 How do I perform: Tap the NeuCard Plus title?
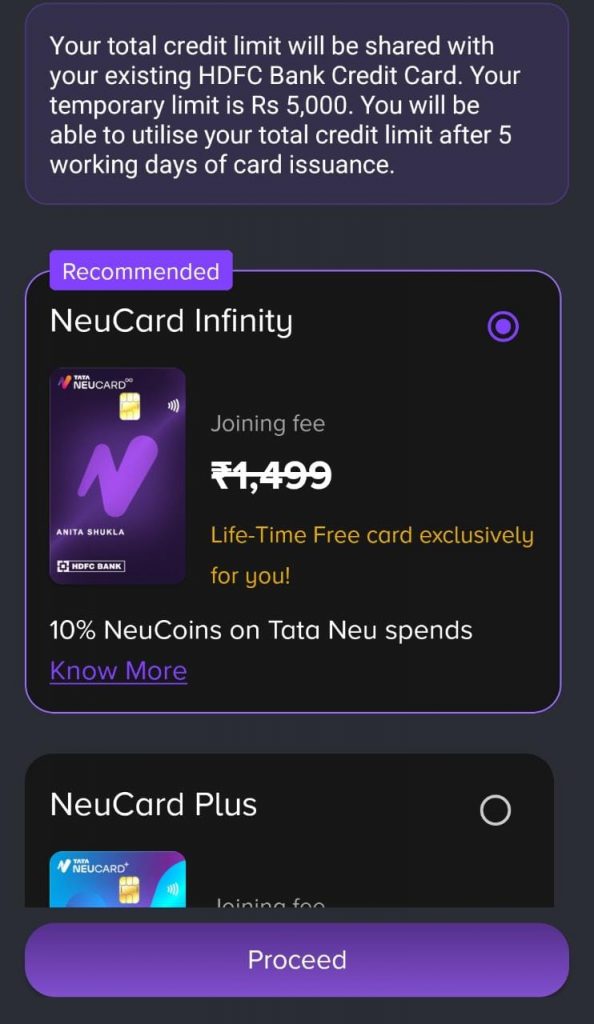coord(153,805)
